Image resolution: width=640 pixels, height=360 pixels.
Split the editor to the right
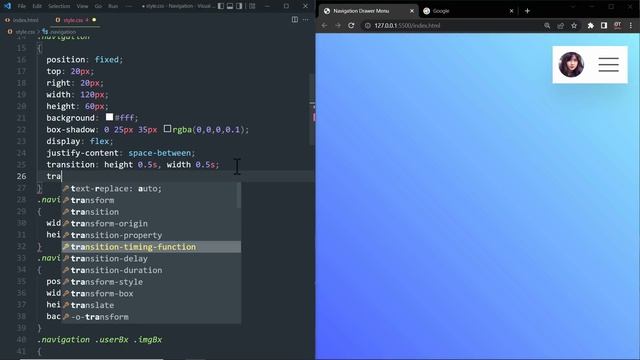295,20
